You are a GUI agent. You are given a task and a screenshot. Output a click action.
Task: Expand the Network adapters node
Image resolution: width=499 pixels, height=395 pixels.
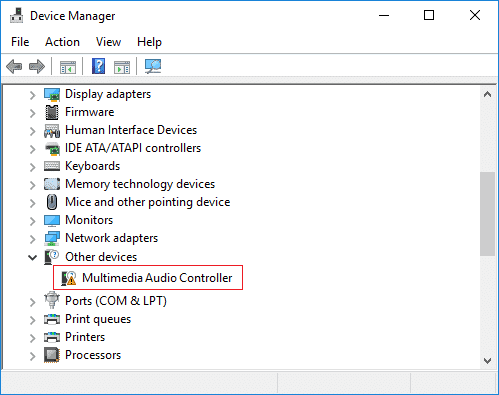32,239
